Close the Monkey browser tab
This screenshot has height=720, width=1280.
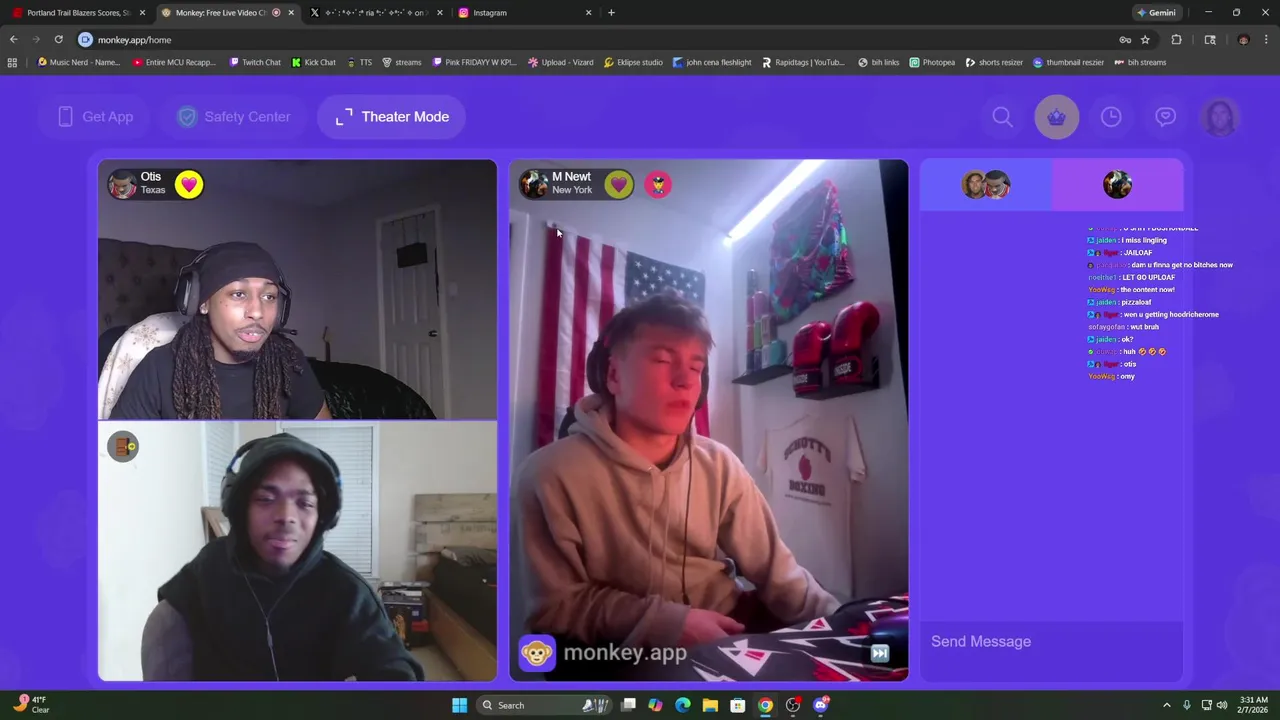(291, 13)
